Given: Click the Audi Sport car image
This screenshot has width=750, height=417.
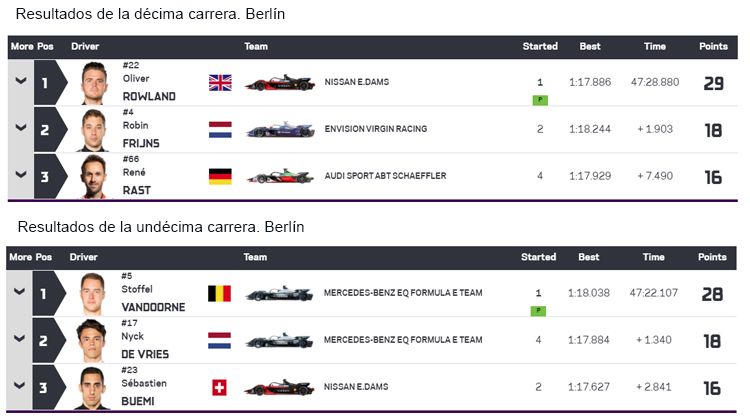Looking at the screenshot, I should [x=280, y=176].
